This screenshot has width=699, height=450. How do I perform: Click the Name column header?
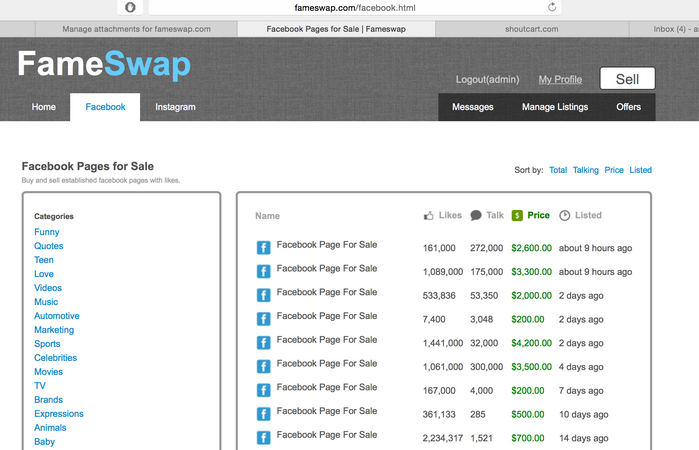point(267,216)
